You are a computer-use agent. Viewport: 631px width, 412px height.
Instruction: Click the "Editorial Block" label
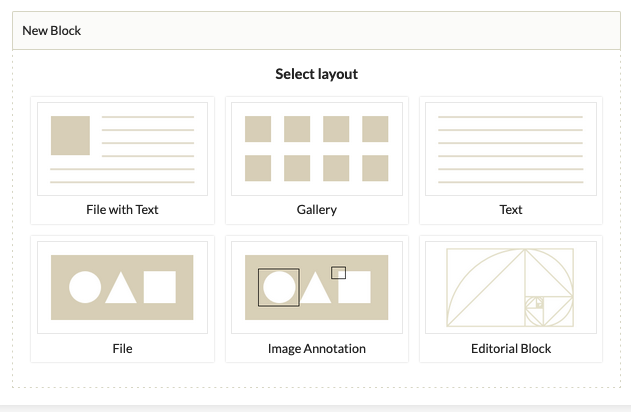(x=511, y=348)
